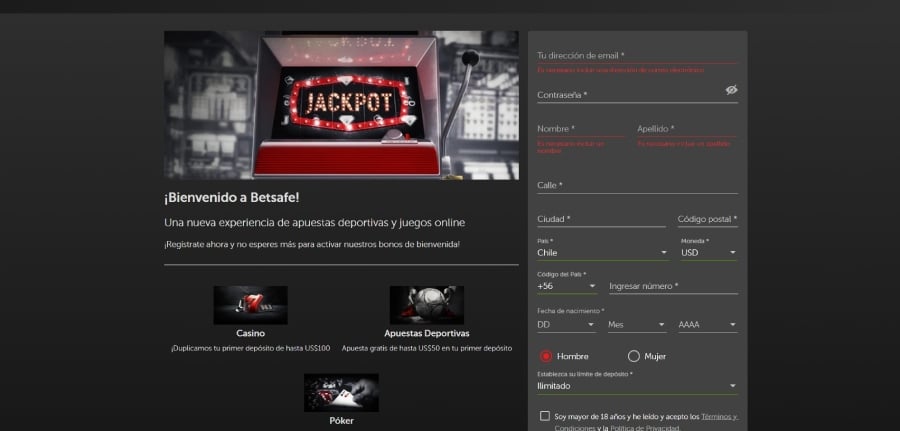Viewport: 900px width, 431px height.
Task: Toggle password visibility eye icon
Action: pos(731,90)
